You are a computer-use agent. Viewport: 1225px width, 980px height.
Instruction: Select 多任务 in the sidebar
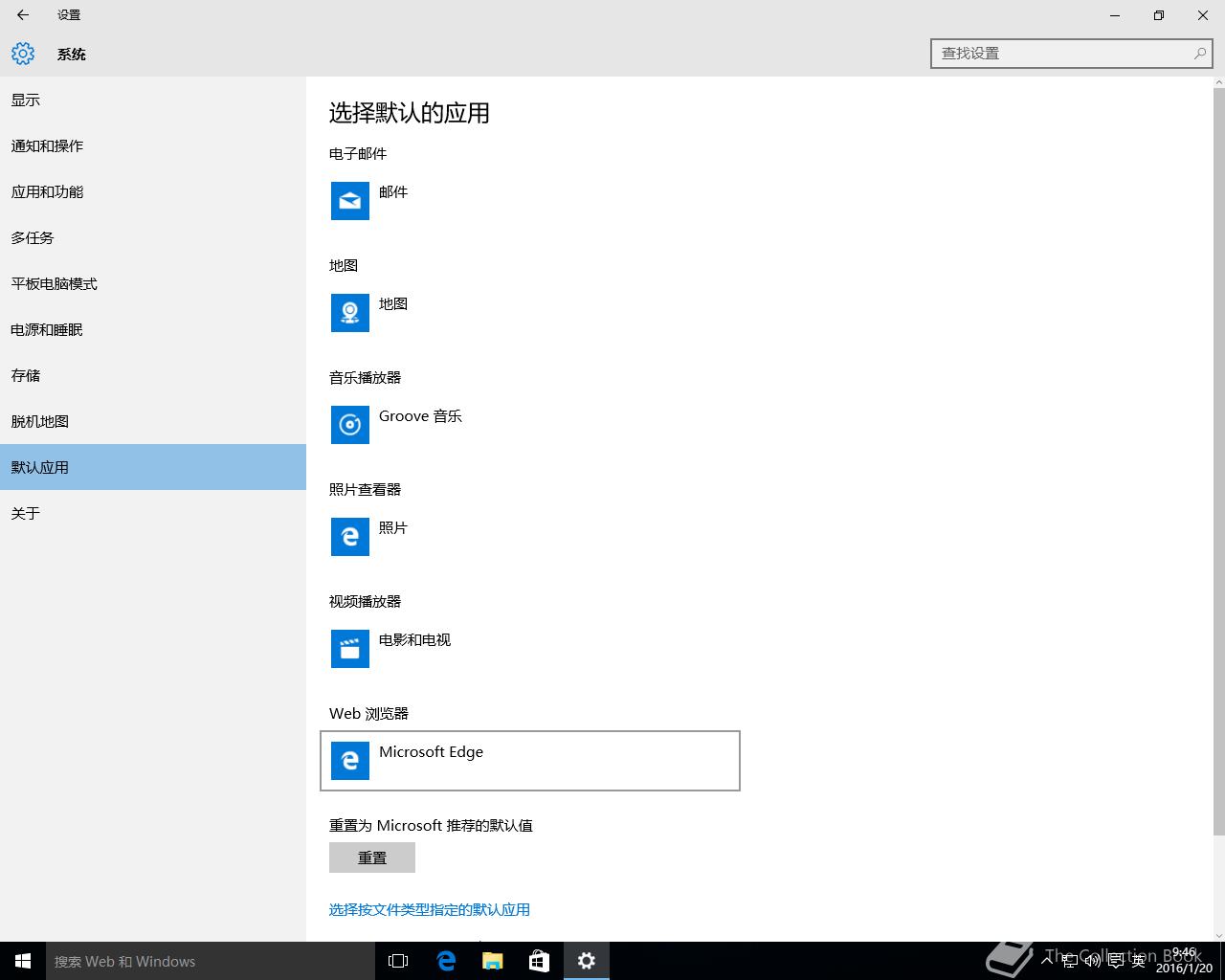(153, 237)
